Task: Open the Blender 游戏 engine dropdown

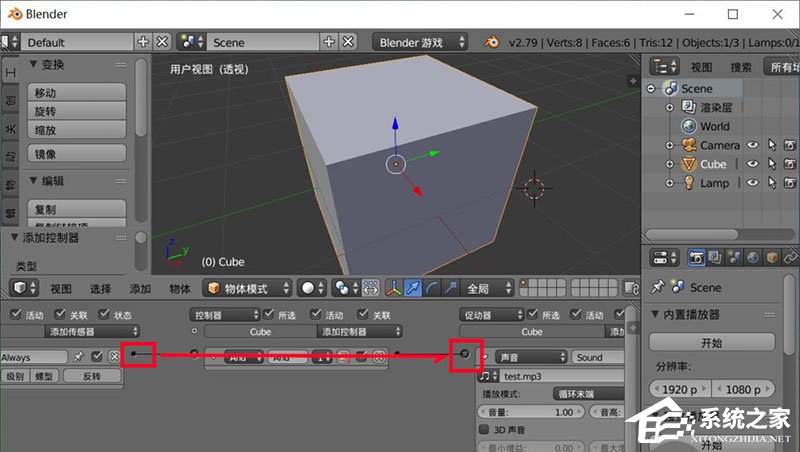Action: coord(420,42)
